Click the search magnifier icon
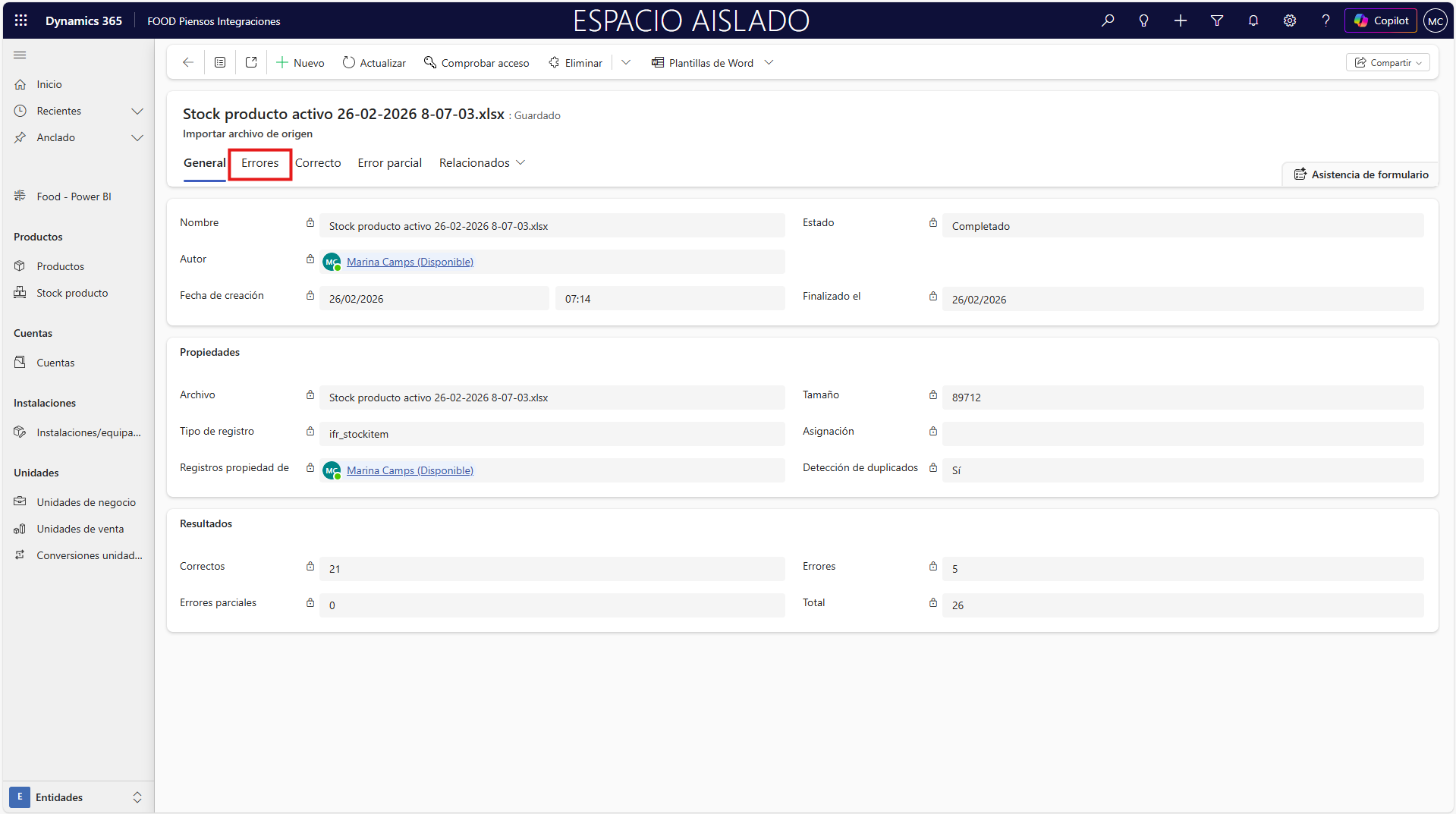Viewport: 1456px width, 814px height. tap(1108, 20)
